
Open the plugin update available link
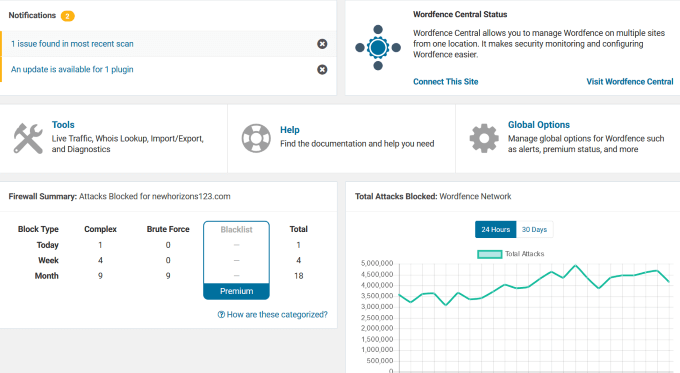pos(72,69)
